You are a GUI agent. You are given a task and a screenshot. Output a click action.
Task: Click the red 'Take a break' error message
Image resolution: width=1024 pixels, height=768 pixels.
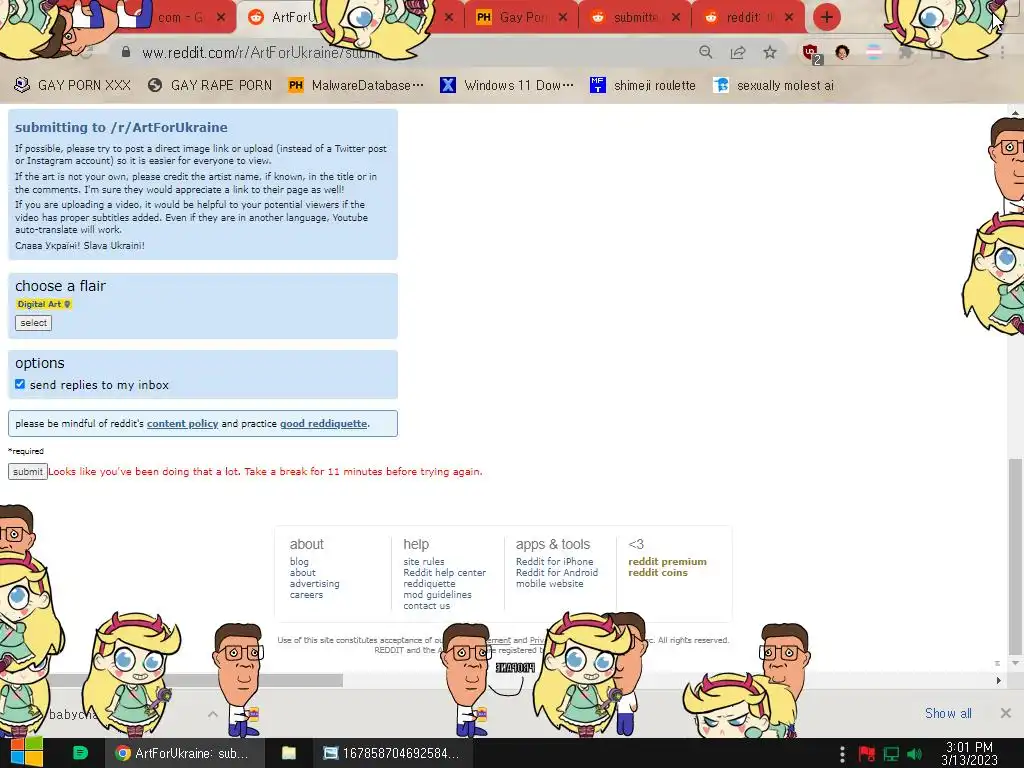(x=265, y=472)
